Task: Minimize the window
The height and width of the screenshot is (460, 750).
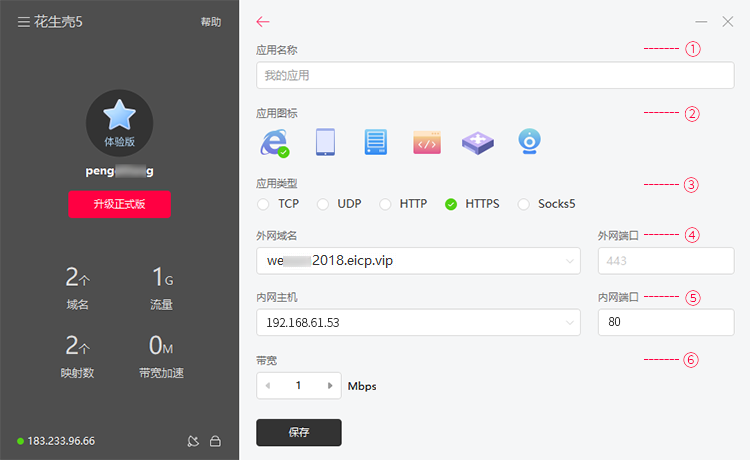Action: pos(701,22)
